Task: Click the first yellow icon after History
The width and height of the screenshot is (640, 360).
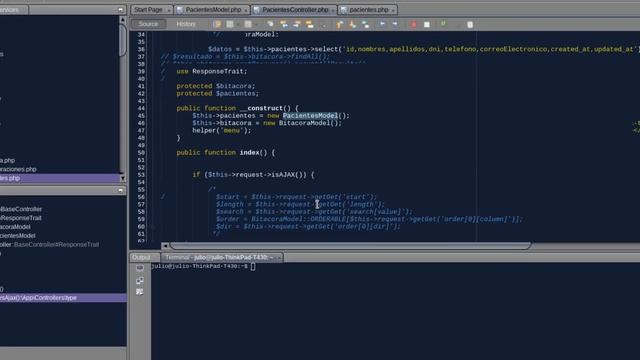Action: (217, 24)
